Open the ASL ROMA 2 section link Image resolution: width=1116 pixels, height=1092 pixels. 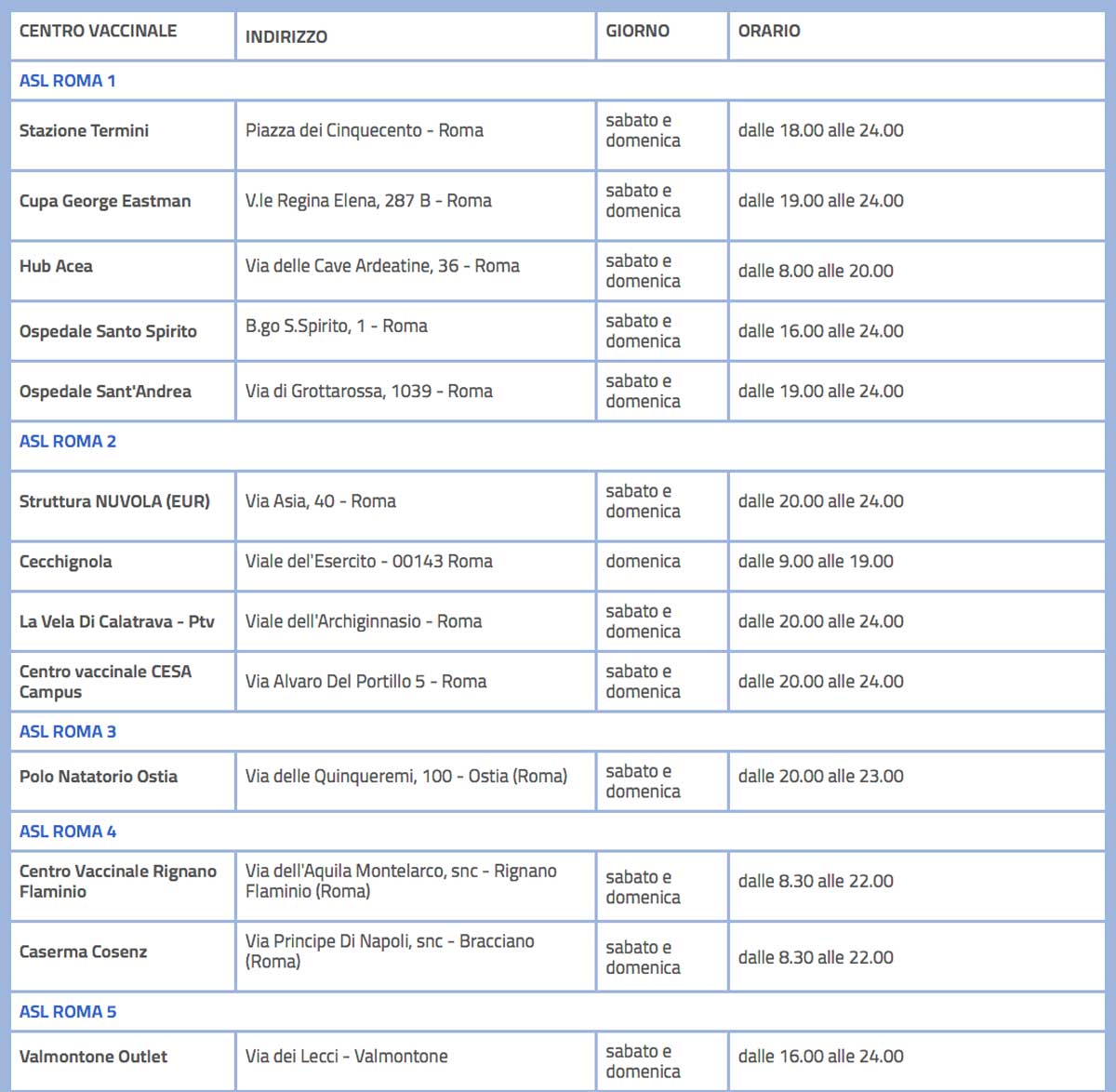(68, 442)
